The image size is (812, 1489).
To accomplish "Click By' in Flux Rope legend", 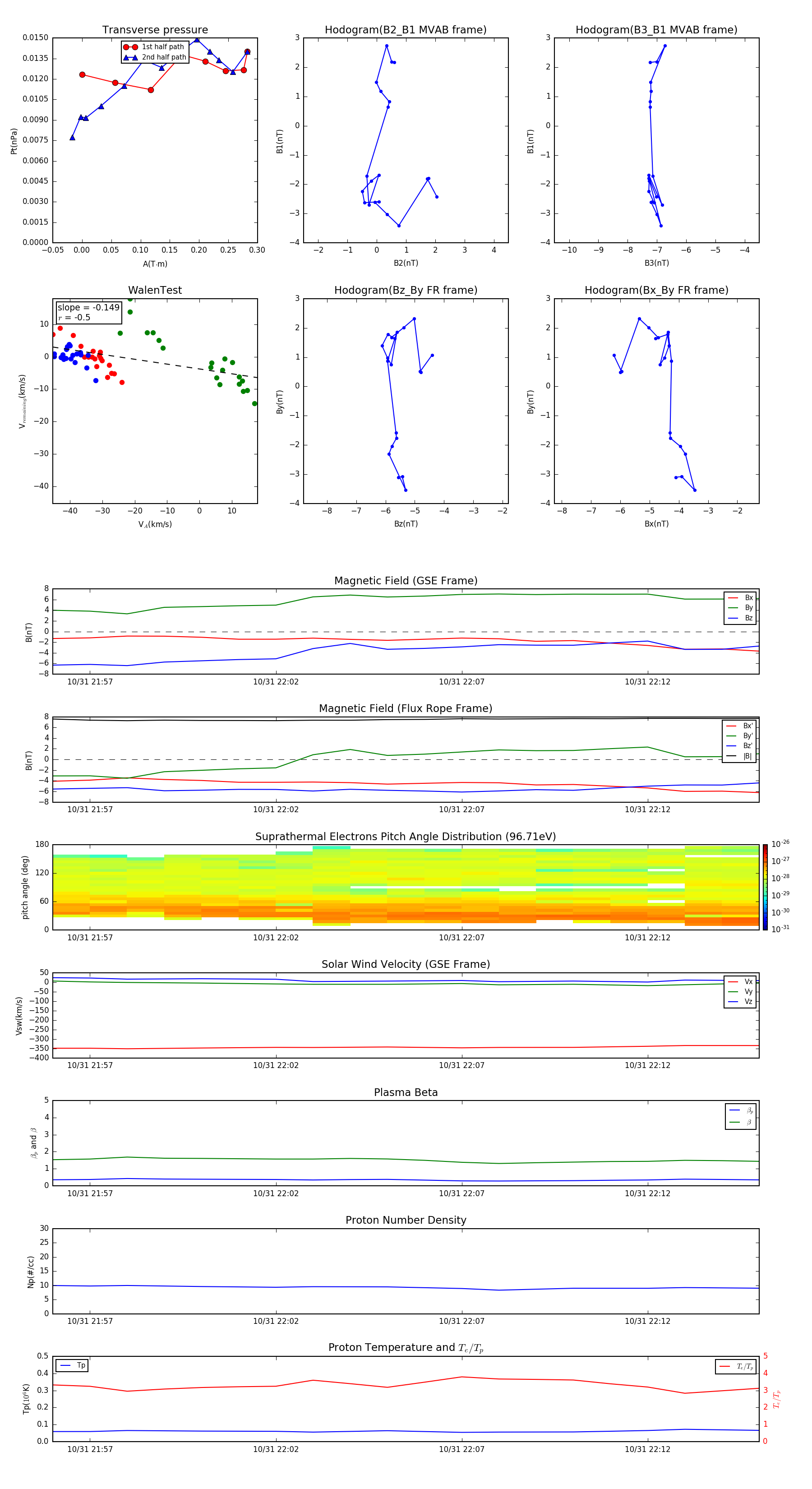I will coord(740,736).
